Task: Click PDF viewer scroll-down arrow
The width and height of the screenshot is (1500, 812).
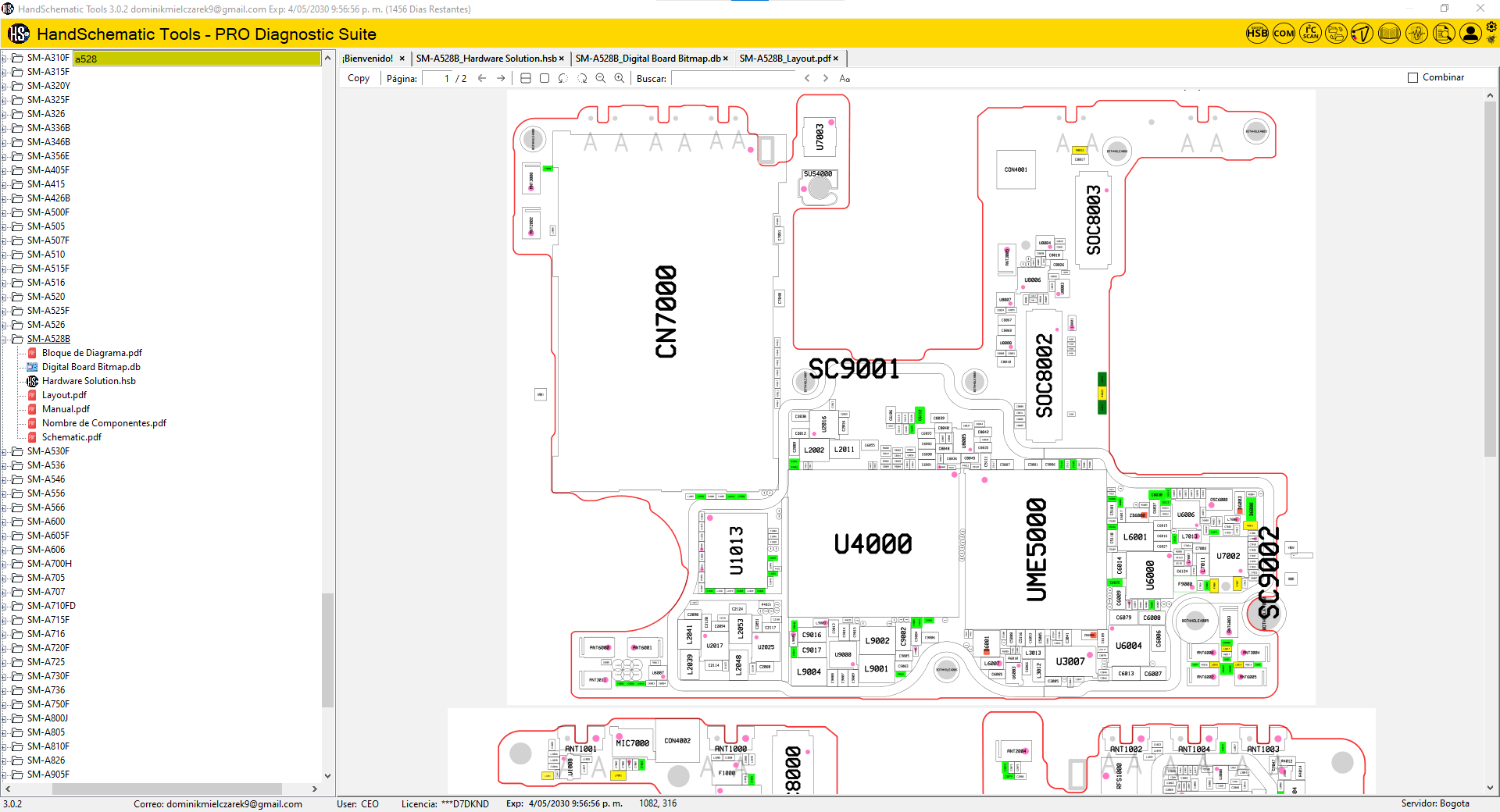Action: [x=1490, y=788]
